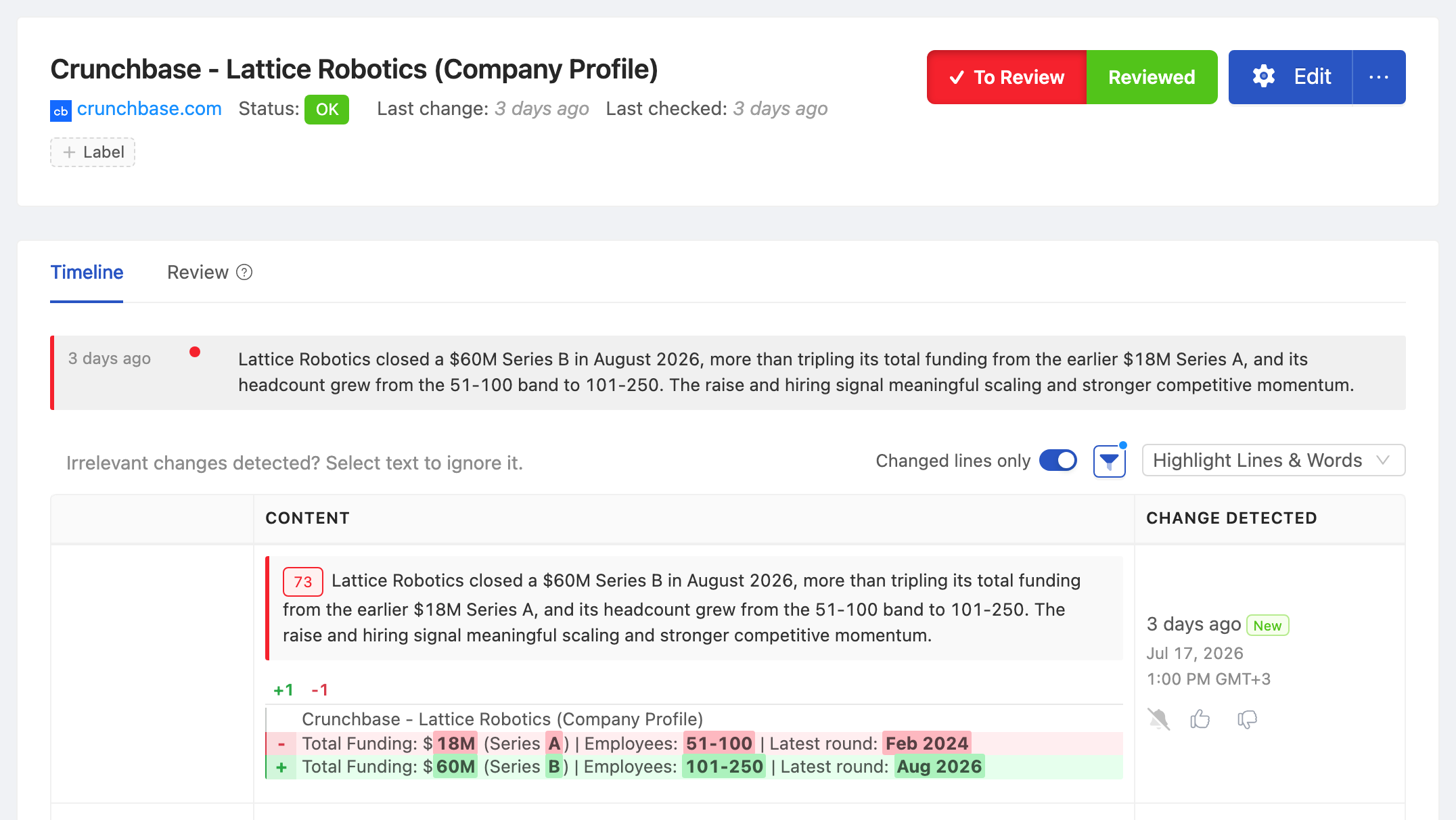Screen dimensions: 1456x820
Task: Open the Highlight Lines & Words dropdown
Action: (x=1273, y=461)
